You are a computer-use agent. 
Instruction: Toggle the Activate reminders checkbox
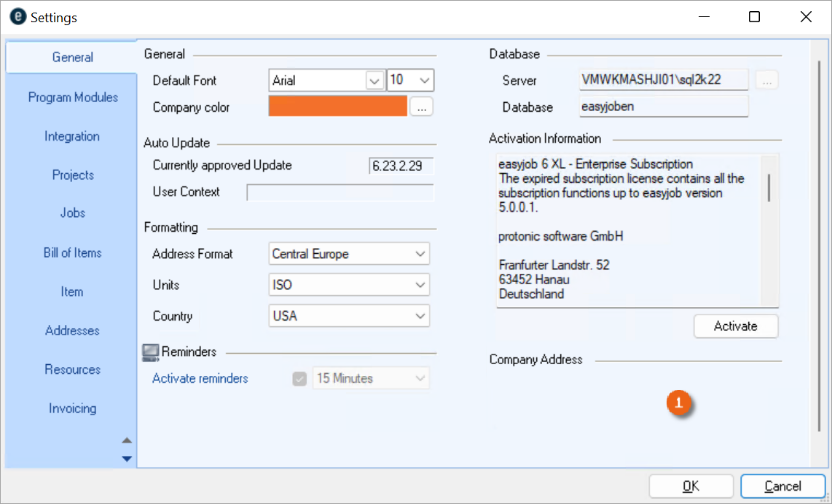(299, 379)
